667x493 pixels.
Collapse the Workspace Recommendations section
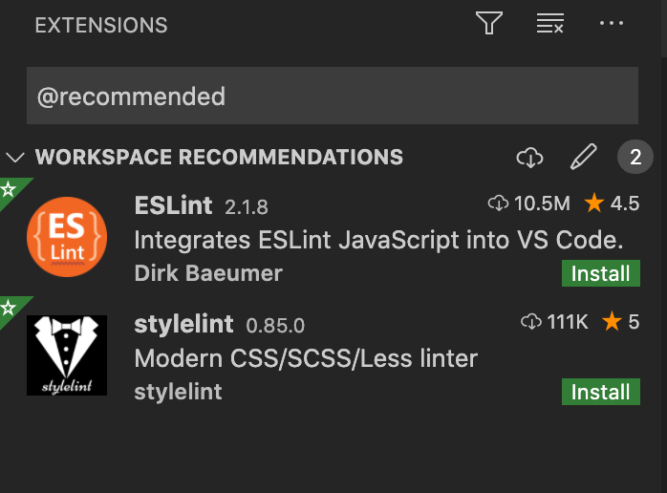coord(15,157)
